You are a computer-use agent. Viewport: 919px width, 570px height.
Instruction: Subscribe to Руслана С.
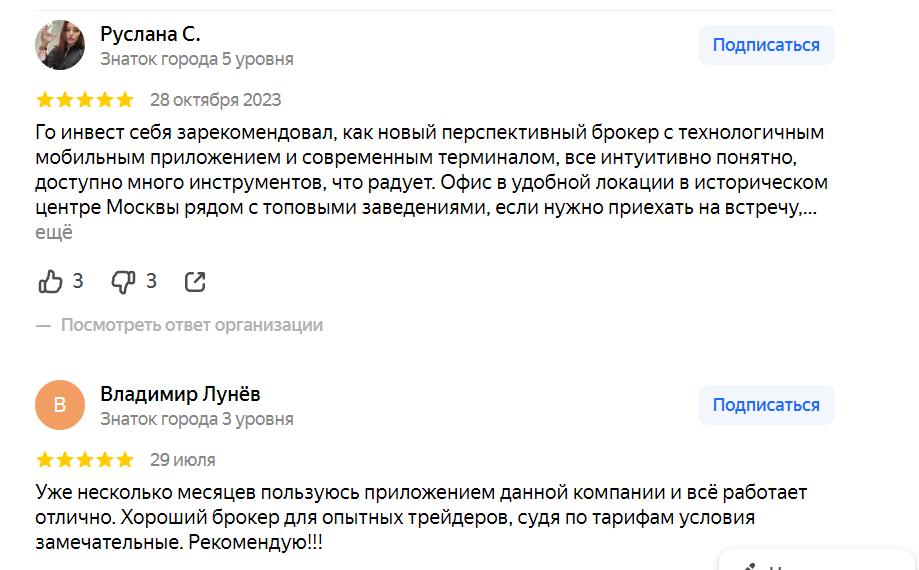765,45
